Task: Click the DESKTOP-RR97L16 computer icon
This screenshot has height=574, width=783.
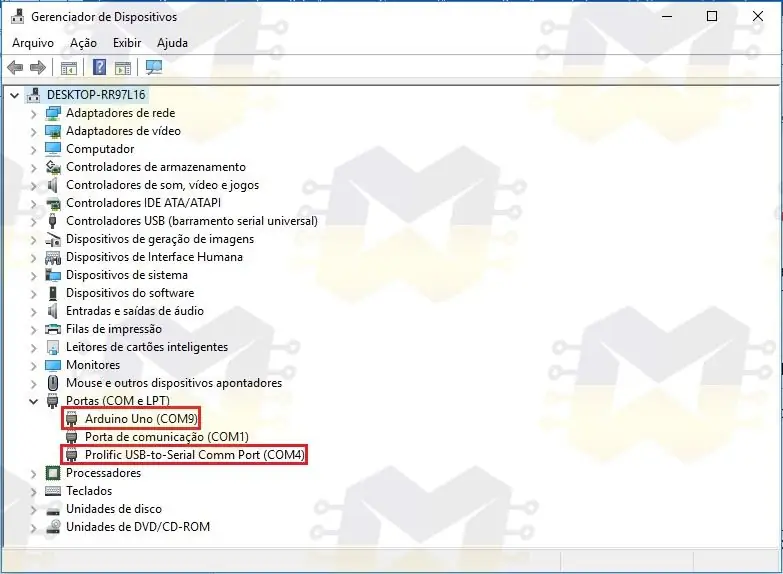Action: tap(34, 94)
